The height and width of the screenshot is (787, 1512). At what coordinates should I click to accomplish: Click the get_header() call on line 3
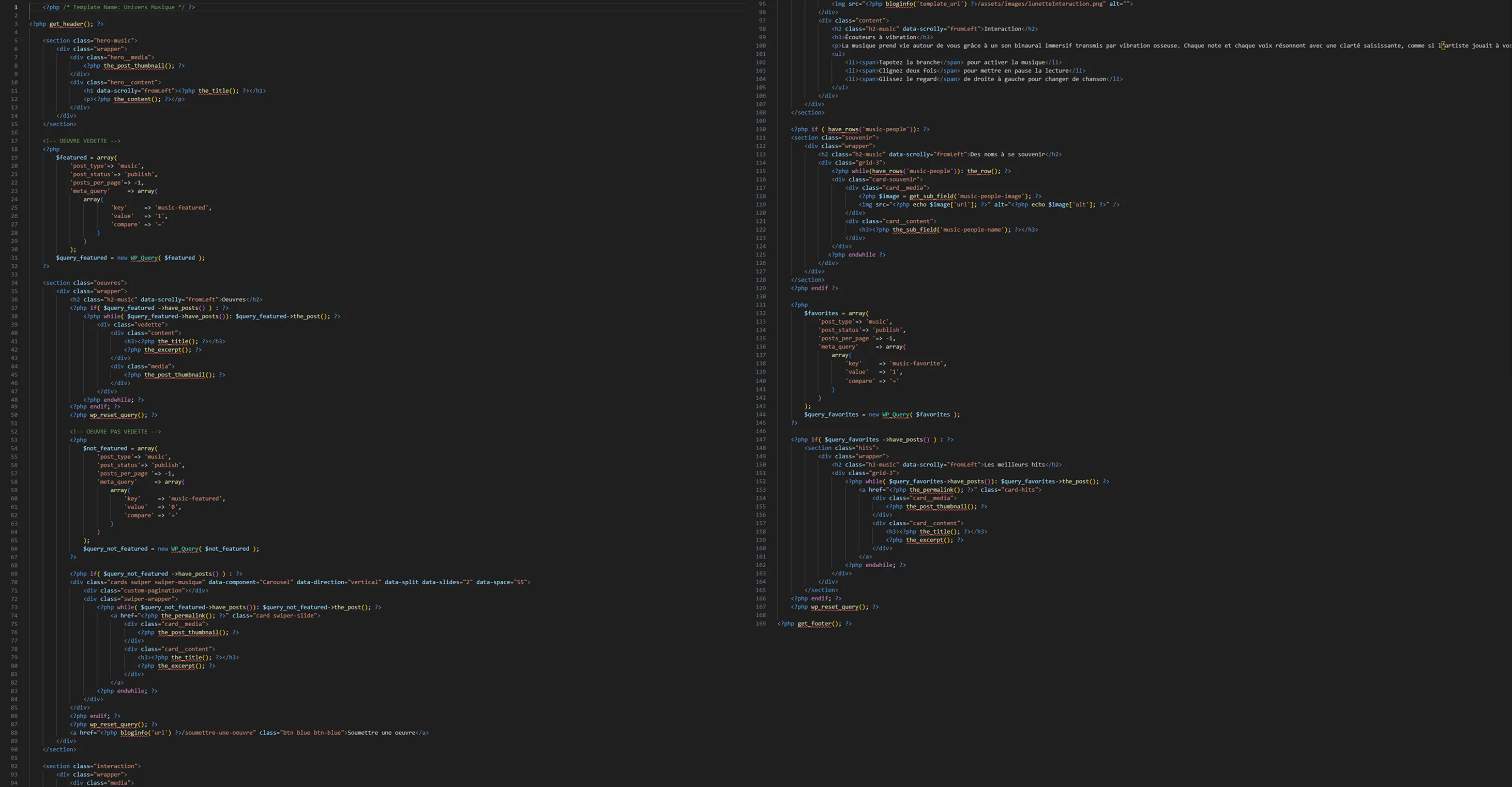70,24
